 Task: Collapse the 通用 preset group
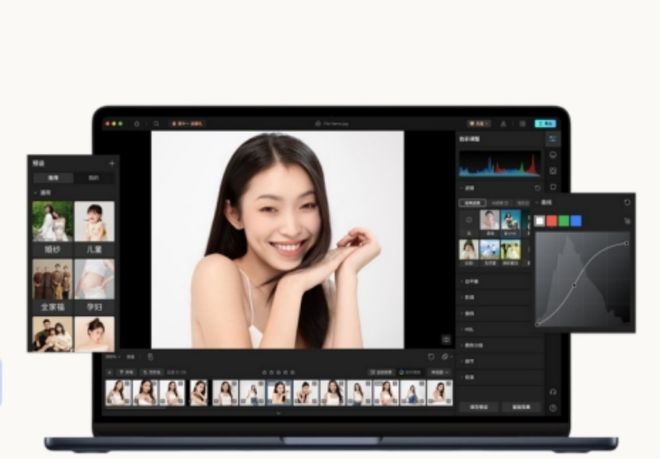[36, 192]
